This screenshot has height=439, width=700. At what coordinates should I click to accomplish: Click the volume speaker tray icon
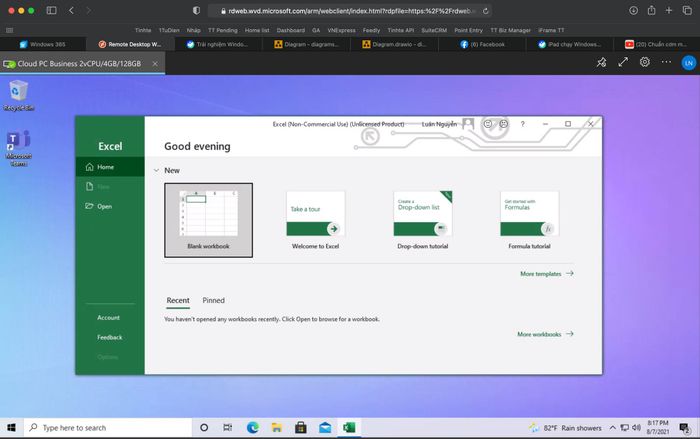[636, 428]
